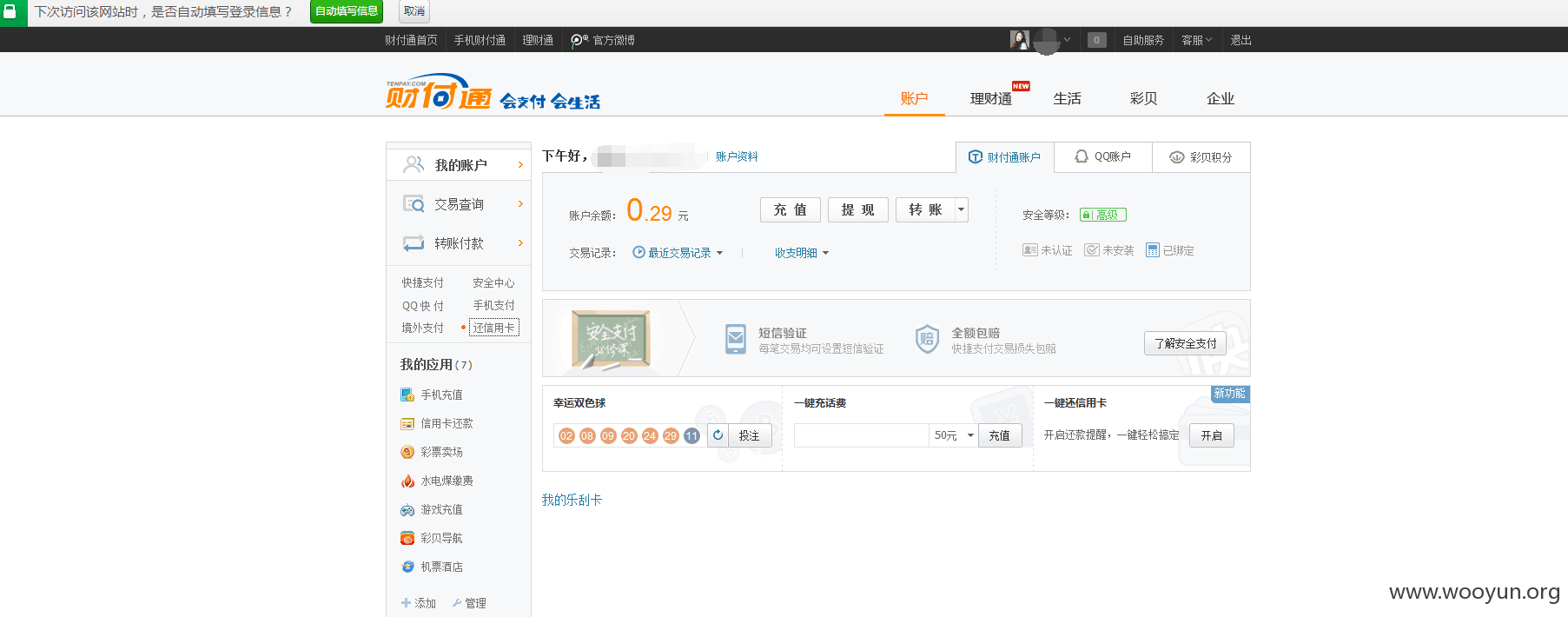Image resolution: width=1568 pixels, height=617 pixels.
Task: Select the 彩贝积分 tab
Action: point(1201,157)
